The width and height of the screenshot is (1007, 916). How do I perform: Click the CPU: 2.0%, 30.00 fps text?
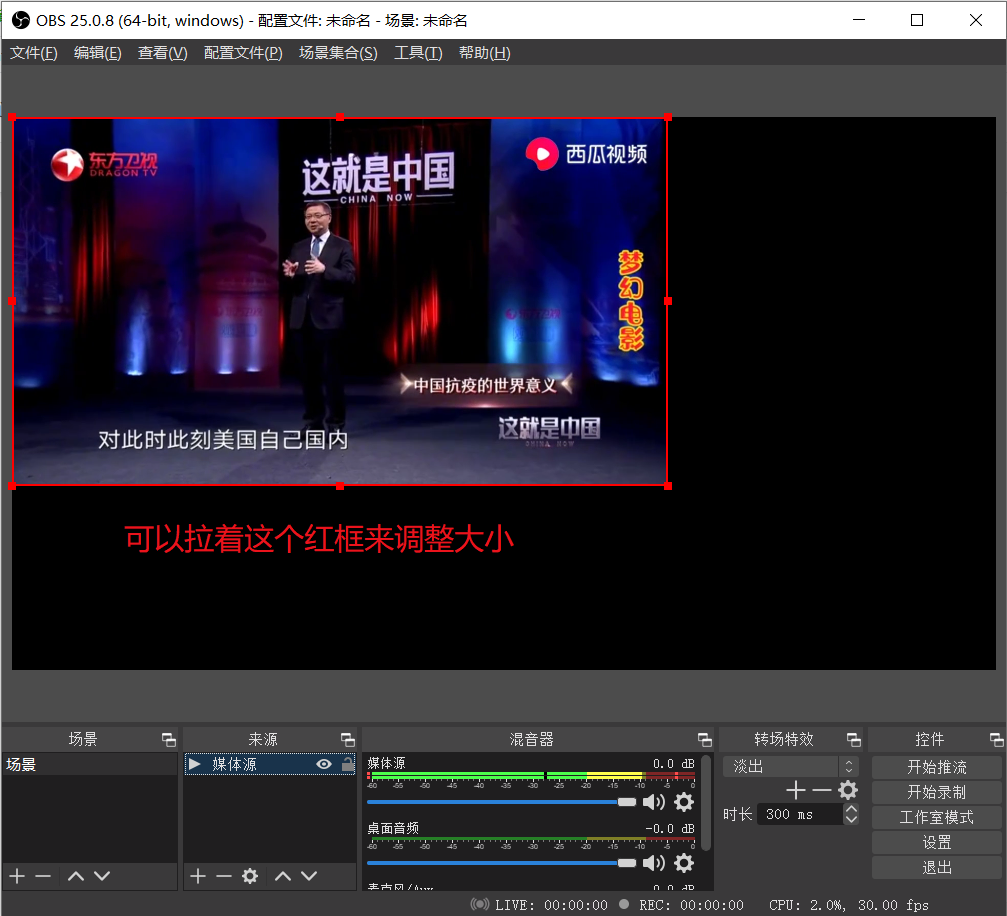pos(848,905)
